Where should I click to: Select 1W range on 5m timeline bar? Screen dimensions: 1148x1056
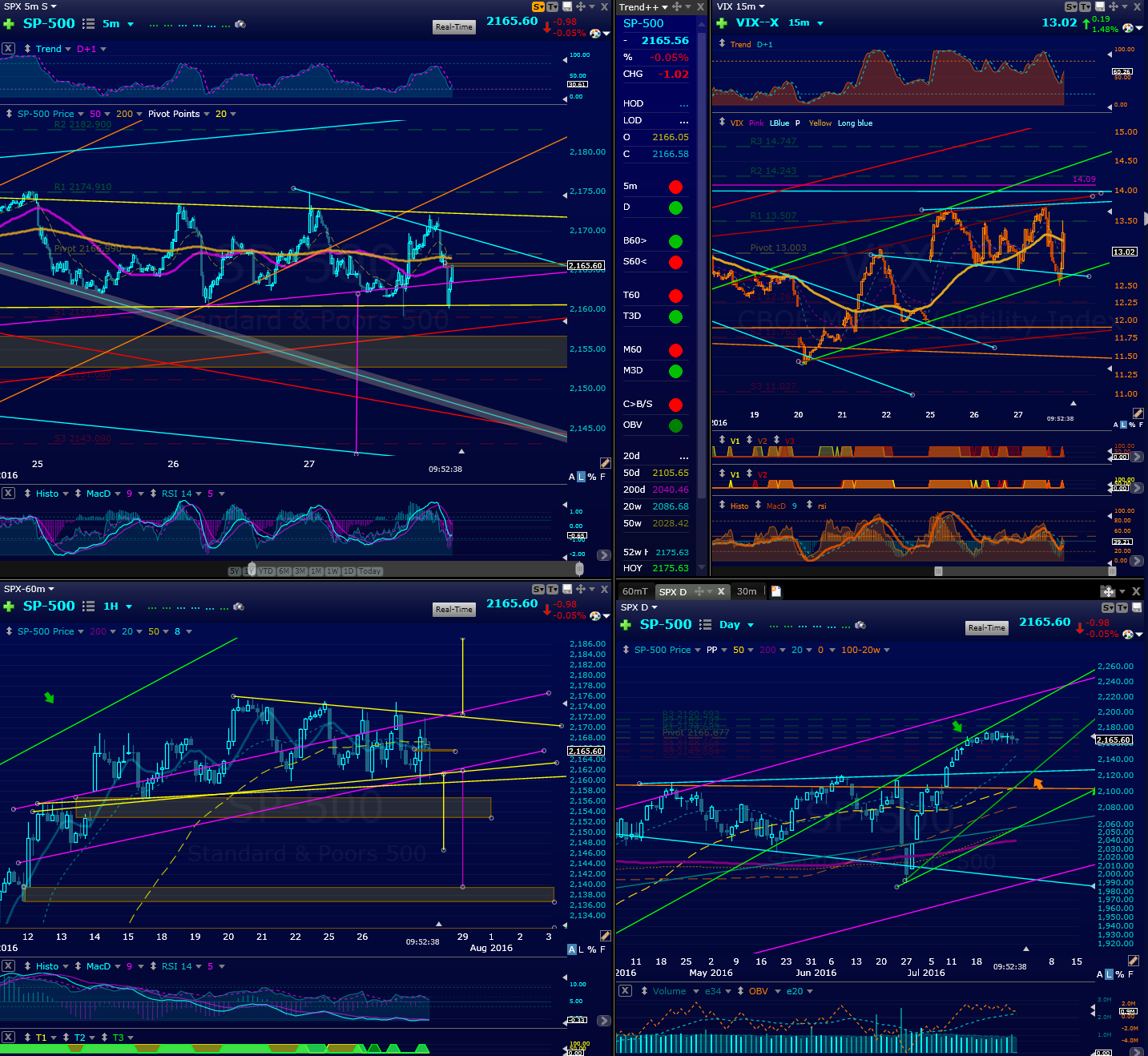332,571
